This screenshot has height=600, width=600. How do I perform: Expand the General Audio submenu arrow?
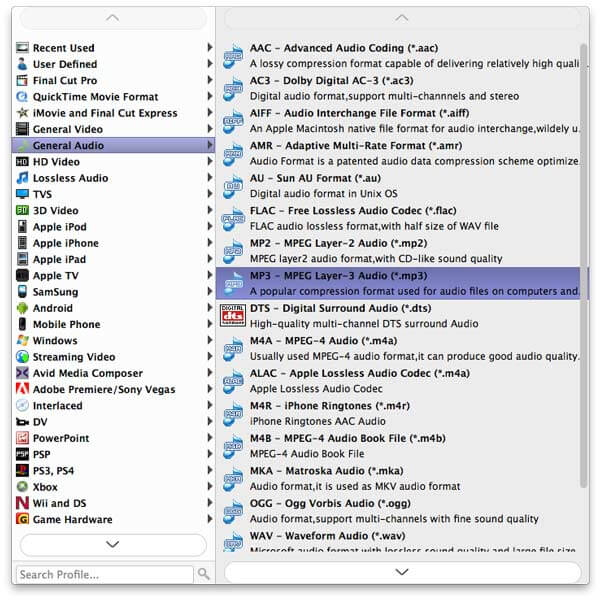pos(210,145)
